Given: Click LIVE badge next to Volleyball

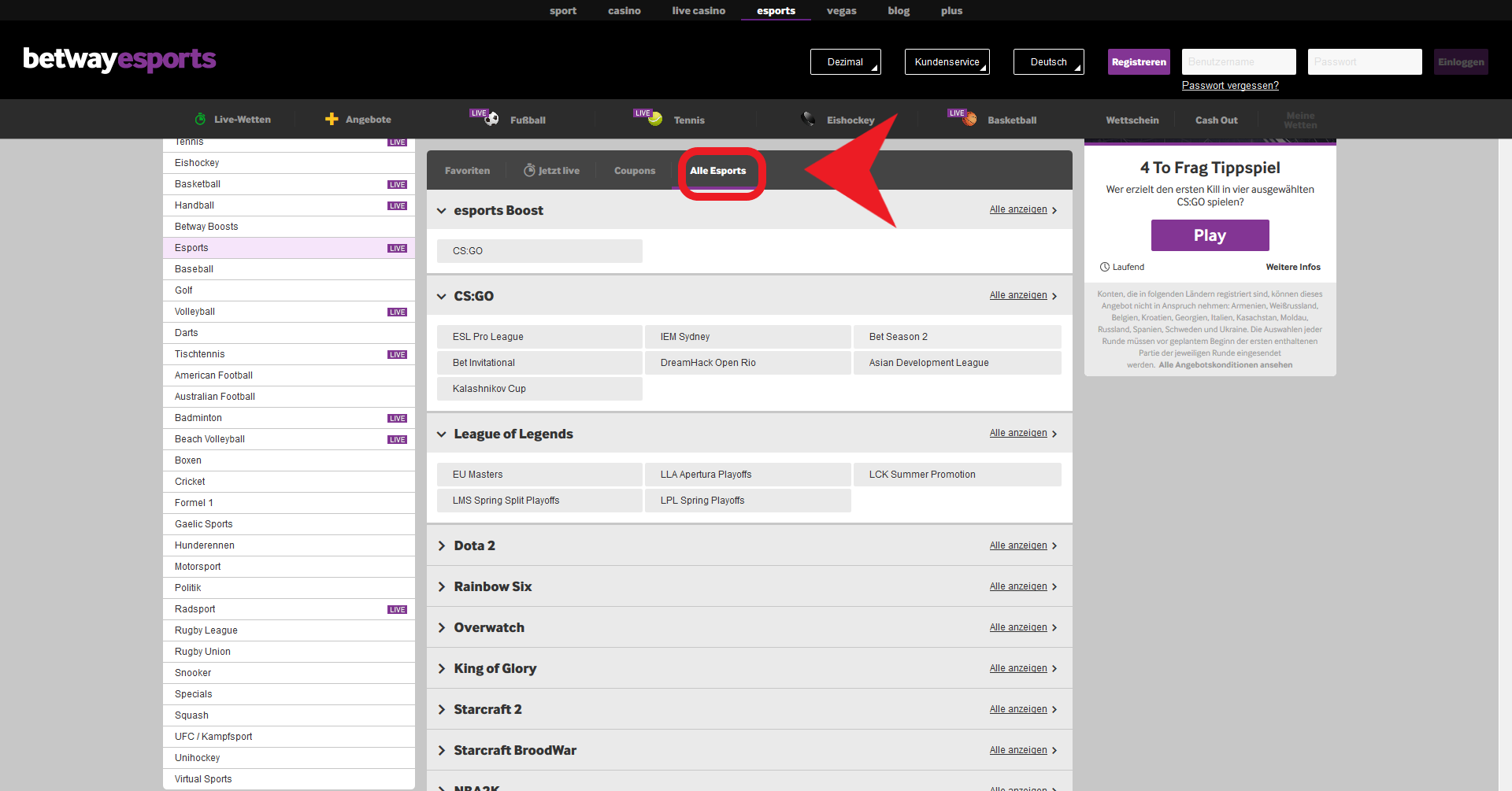Looking at the screenshot, I should [x=398, y=312].
